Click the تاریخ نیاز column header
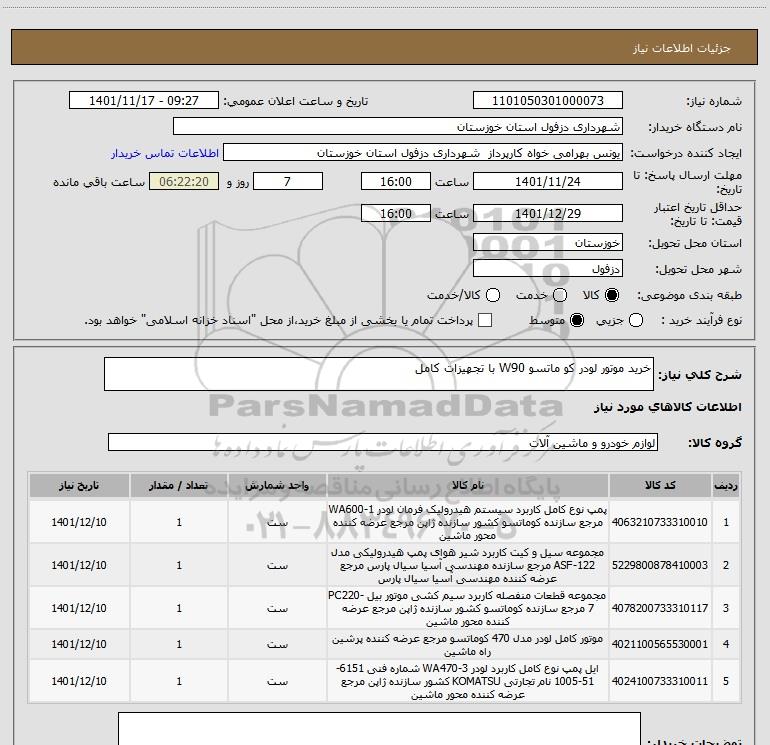Viewport: 770px width, 745px height. tap(79, 486)
